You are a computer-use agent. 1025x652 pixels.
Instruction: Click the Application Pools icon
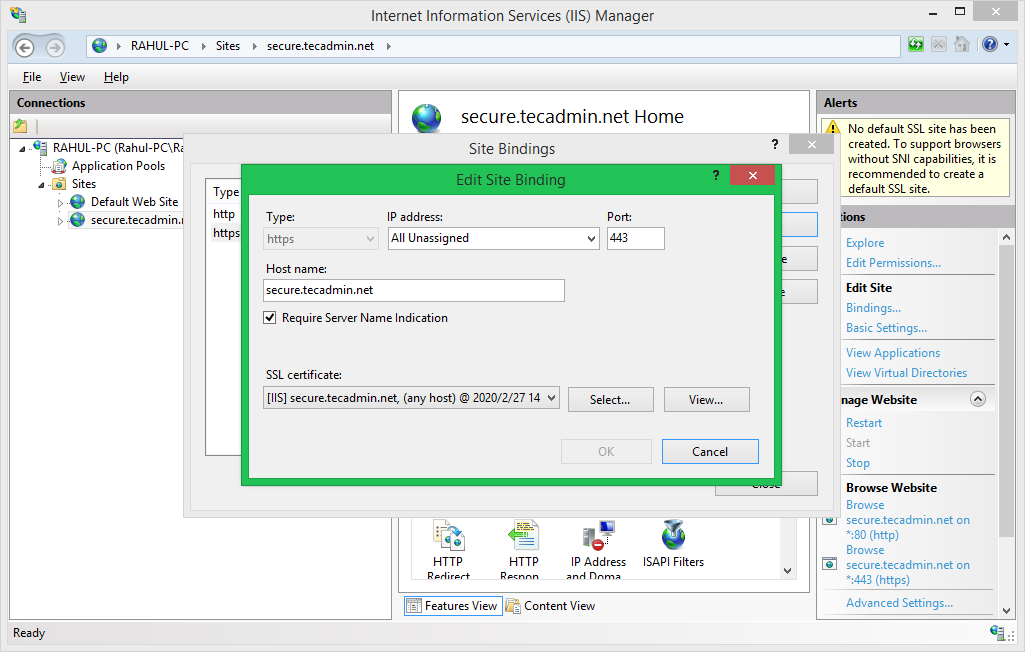click(x=59, y=165)
